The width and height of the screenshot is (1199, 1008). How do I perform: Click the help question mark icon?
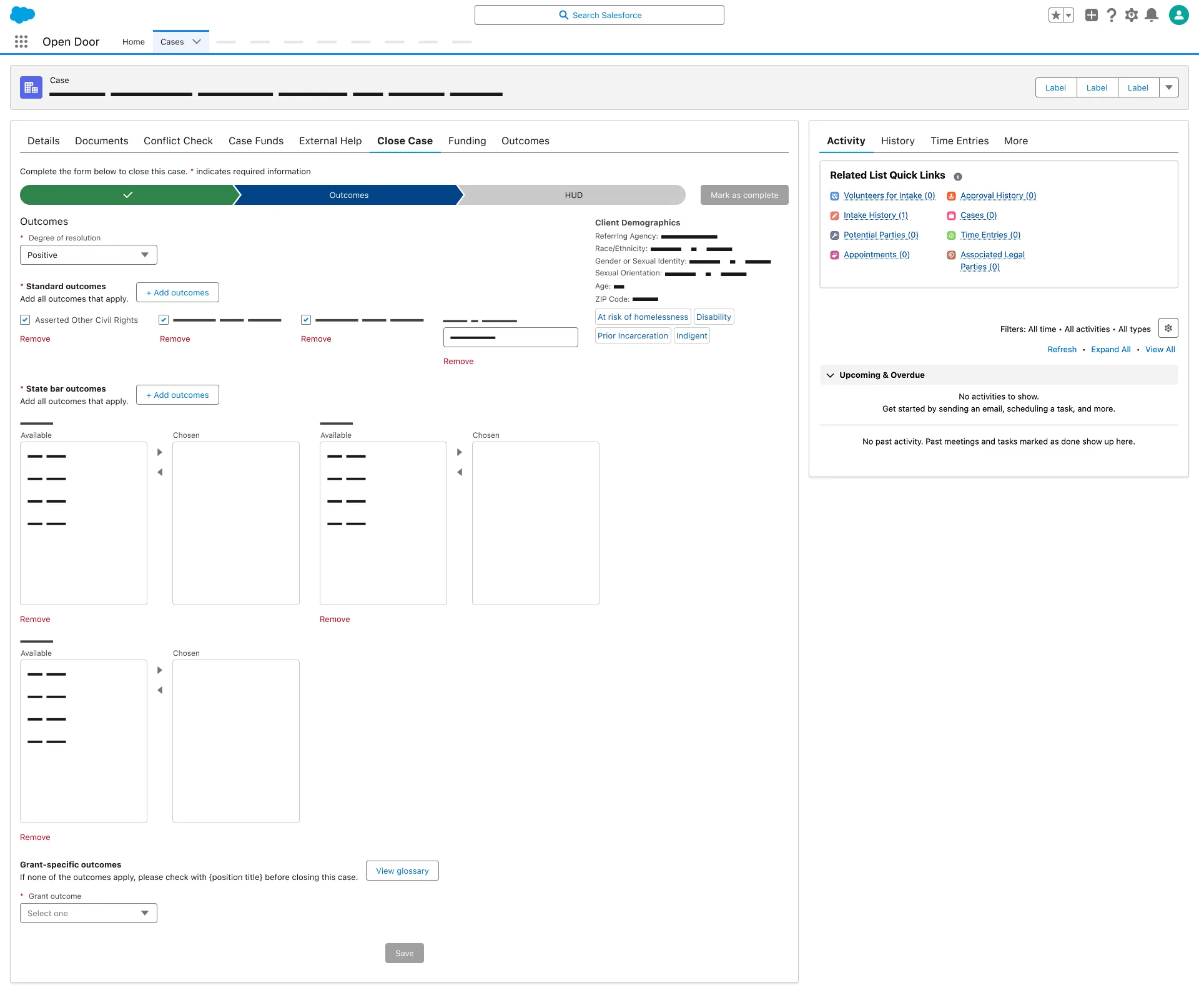1112,15
